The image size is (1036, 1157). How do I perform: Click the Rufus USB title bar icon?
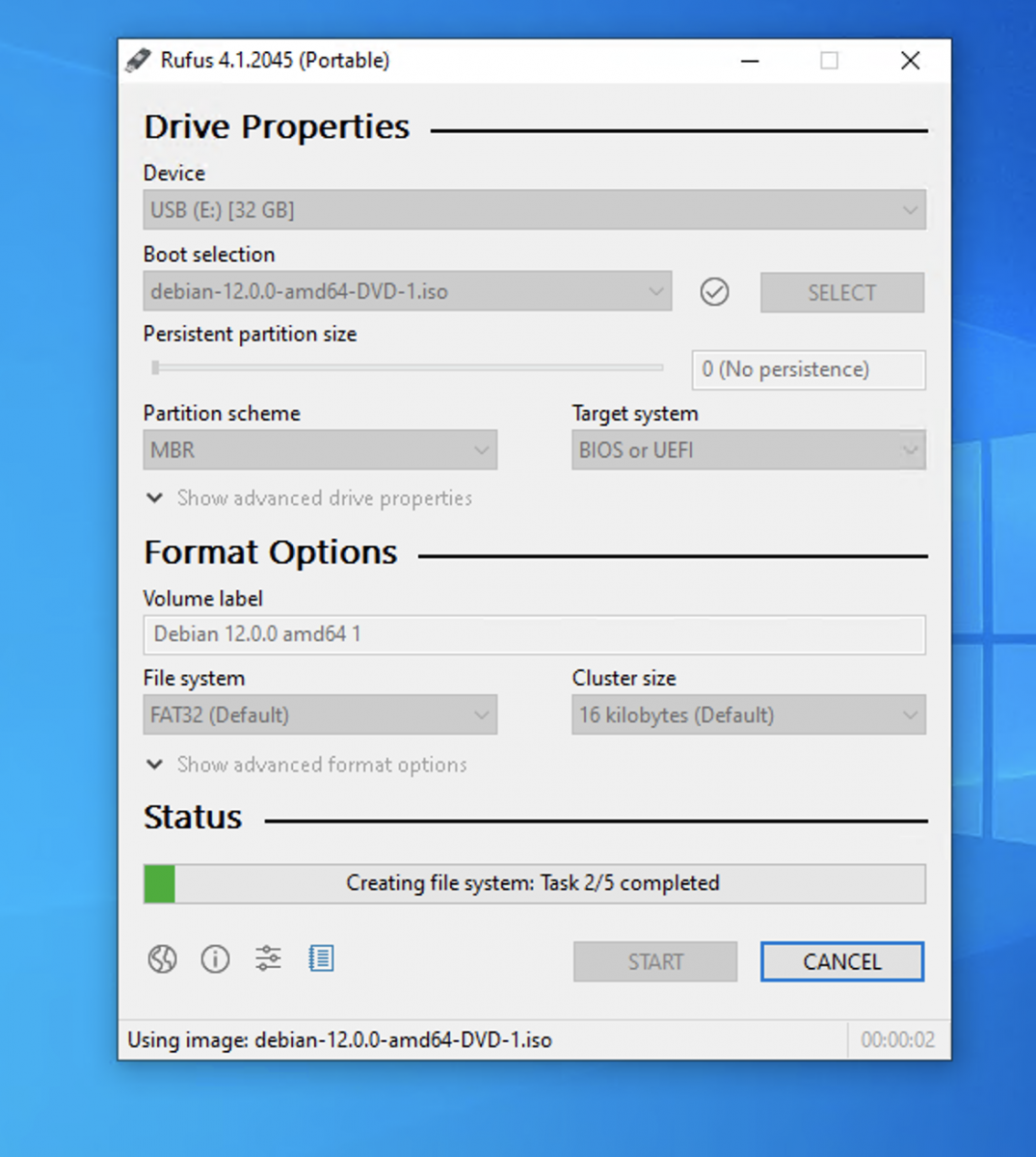click(138, 60)
